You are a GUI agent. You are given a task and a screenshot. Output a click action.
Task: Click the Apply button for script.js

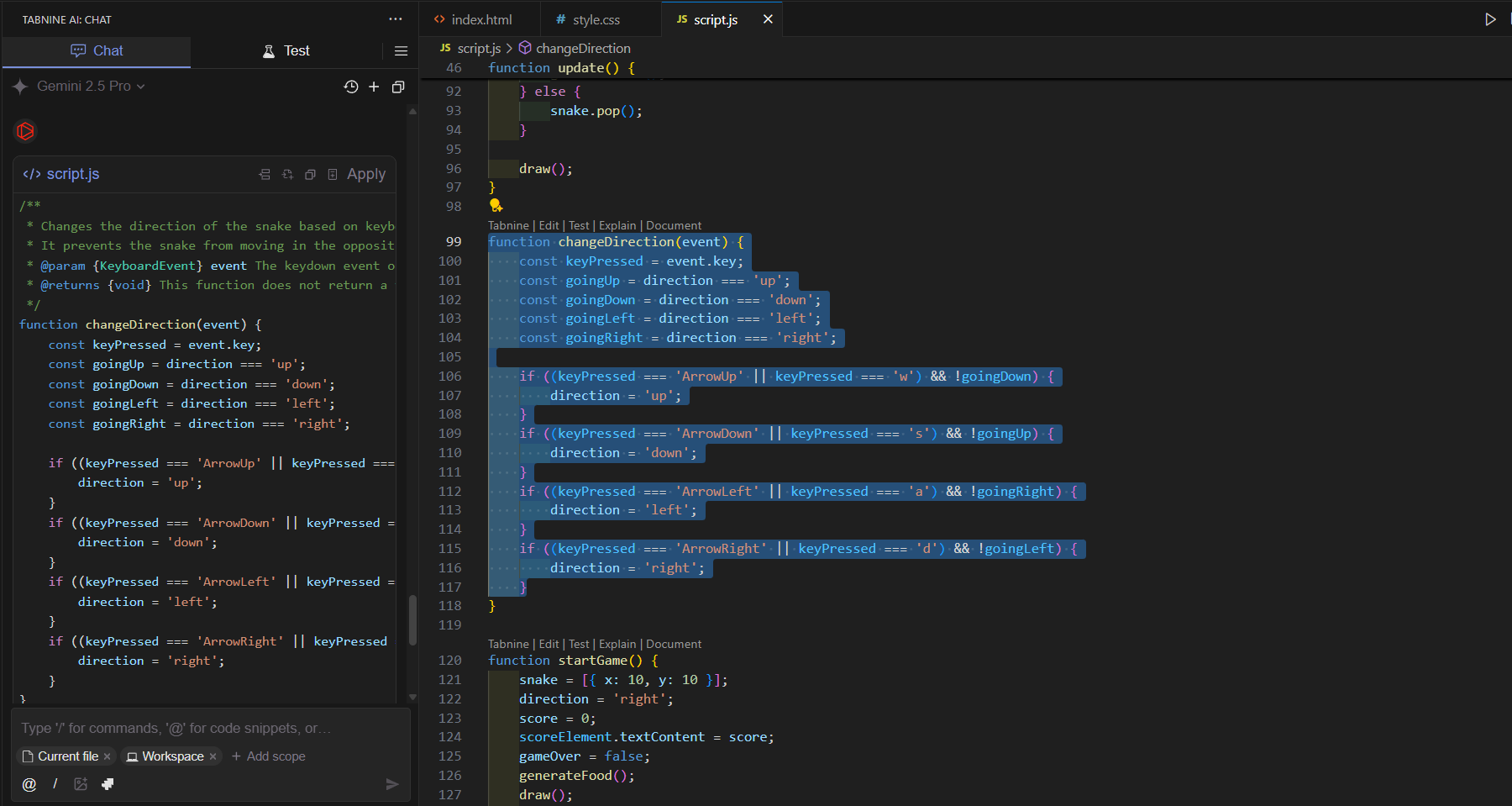coord(365,175)
